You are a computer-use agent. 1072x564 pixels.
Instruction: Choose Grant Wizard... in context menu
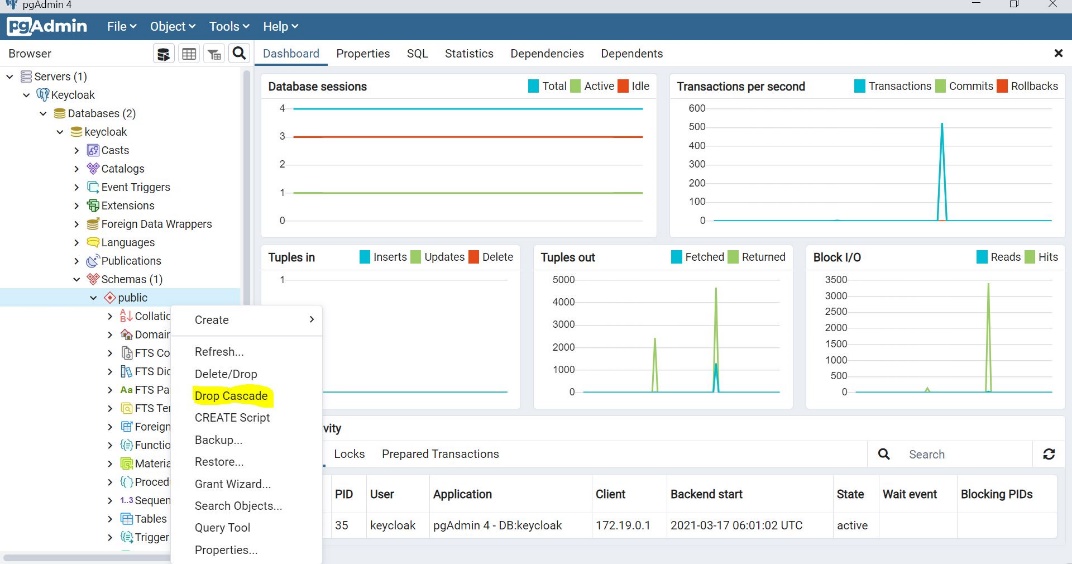[x=232, y=484]
